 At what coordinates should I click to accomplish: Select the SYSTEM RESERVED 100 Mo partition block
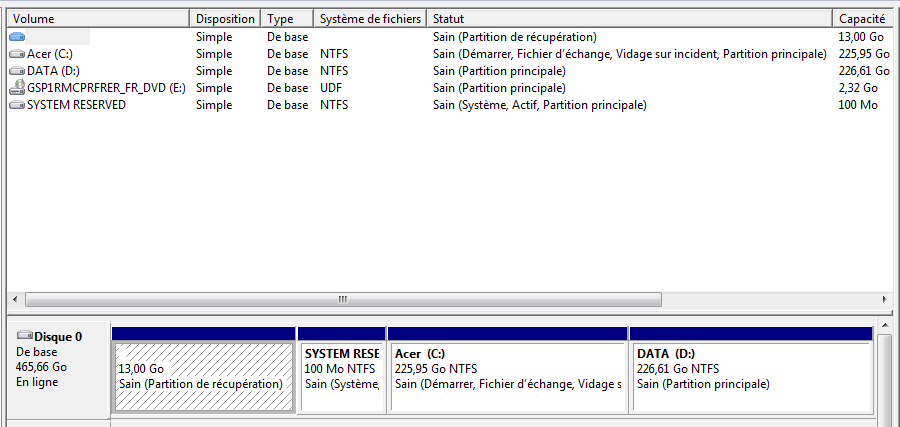point(342,370)
